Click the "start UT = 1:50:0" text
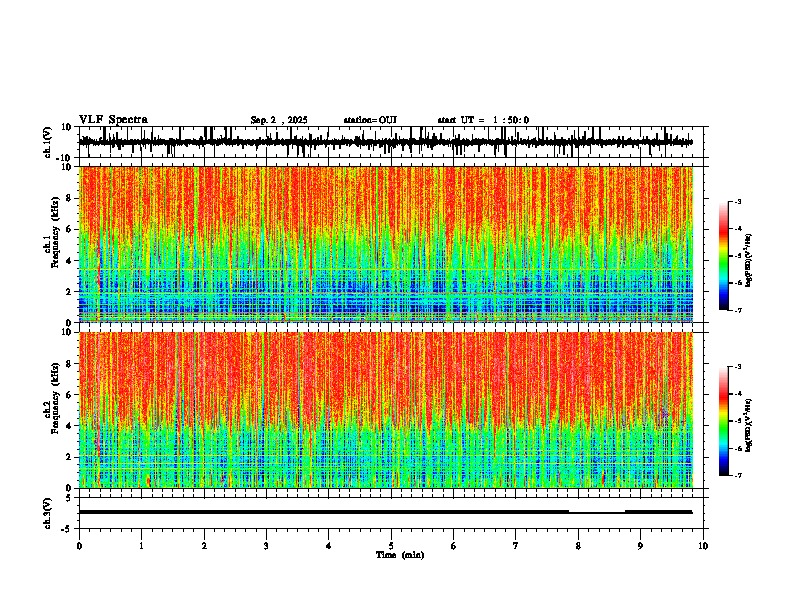 coord(483,120)
